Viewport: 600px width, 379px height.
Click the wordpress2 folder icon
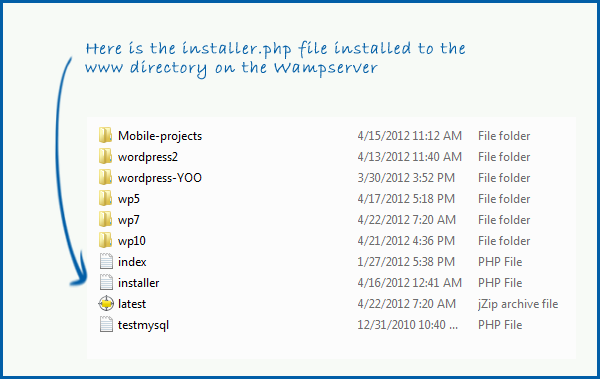point(105,157)
